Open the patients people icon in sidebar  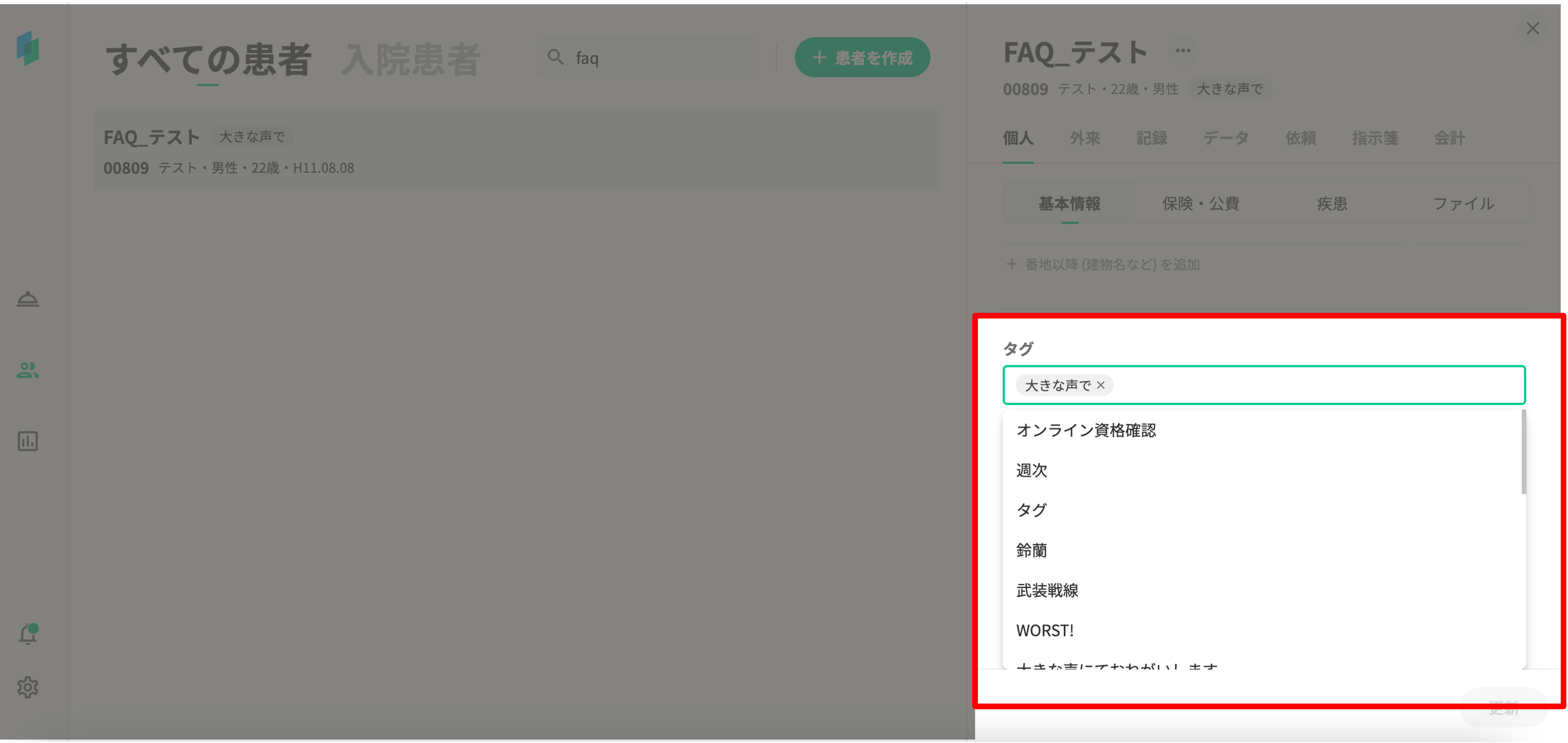[x=28, y=370]
